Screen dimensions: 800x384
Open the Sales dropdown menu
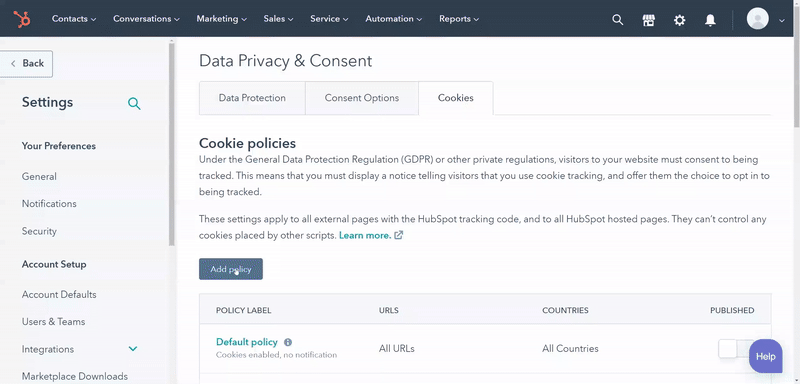(278, 19)
